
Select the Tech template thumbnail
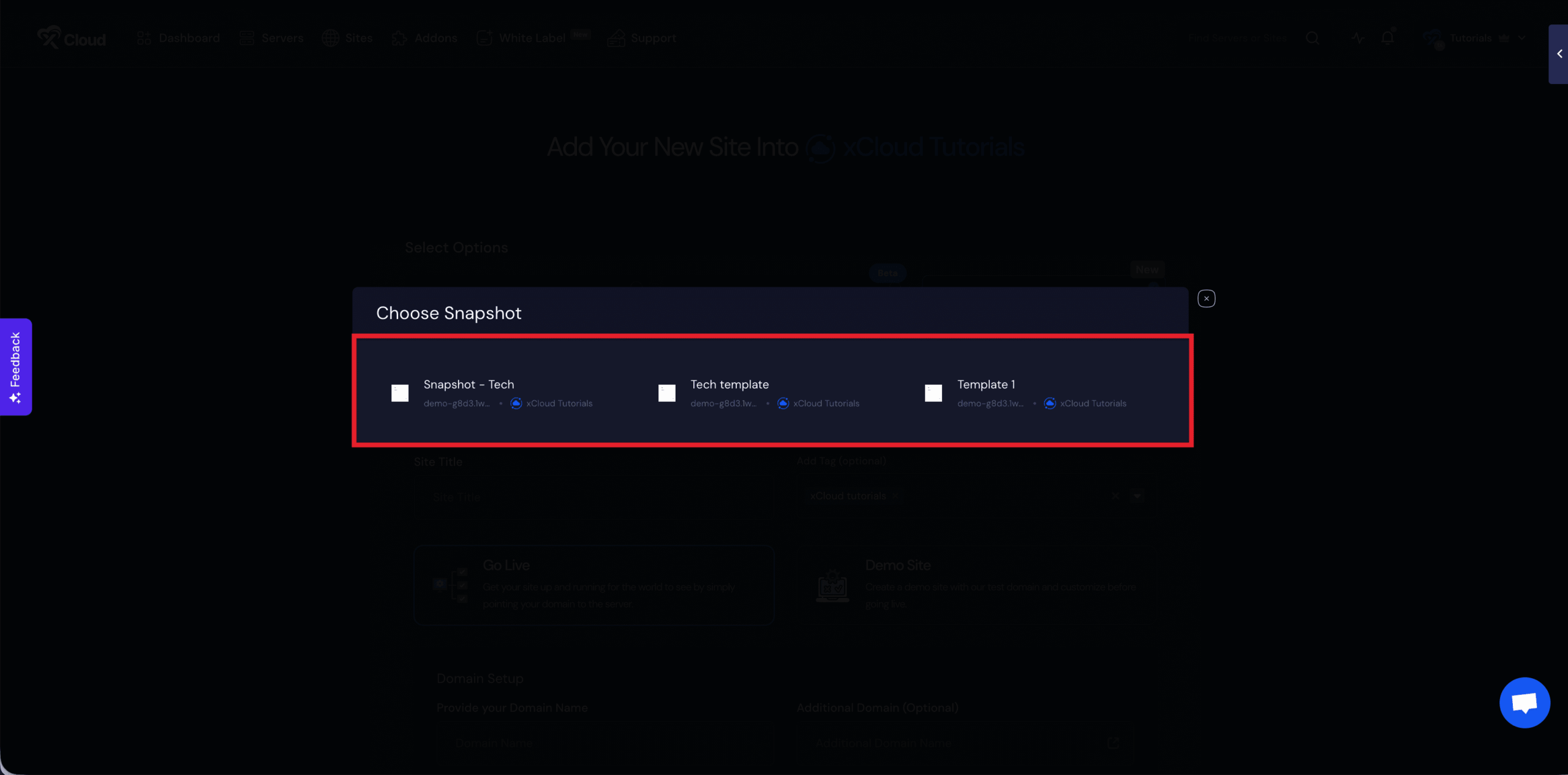[666, 393]
